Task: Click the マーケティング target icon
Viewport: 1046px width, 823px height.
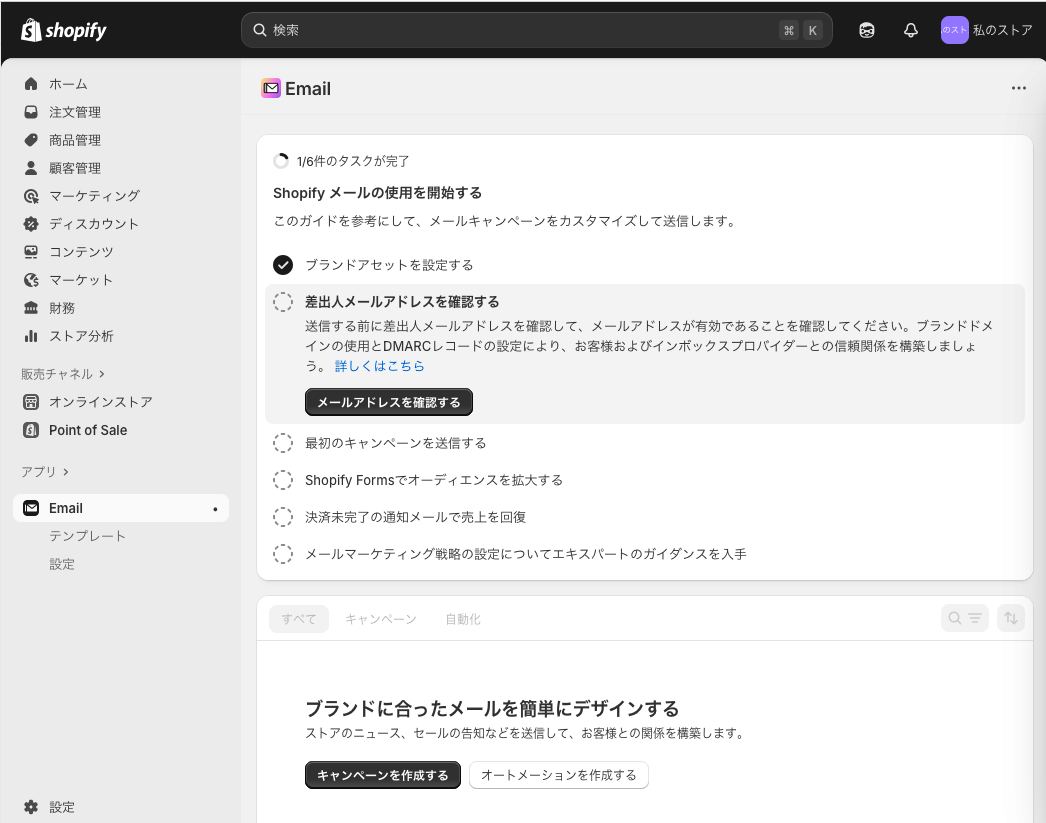Action: pos(31,196)
